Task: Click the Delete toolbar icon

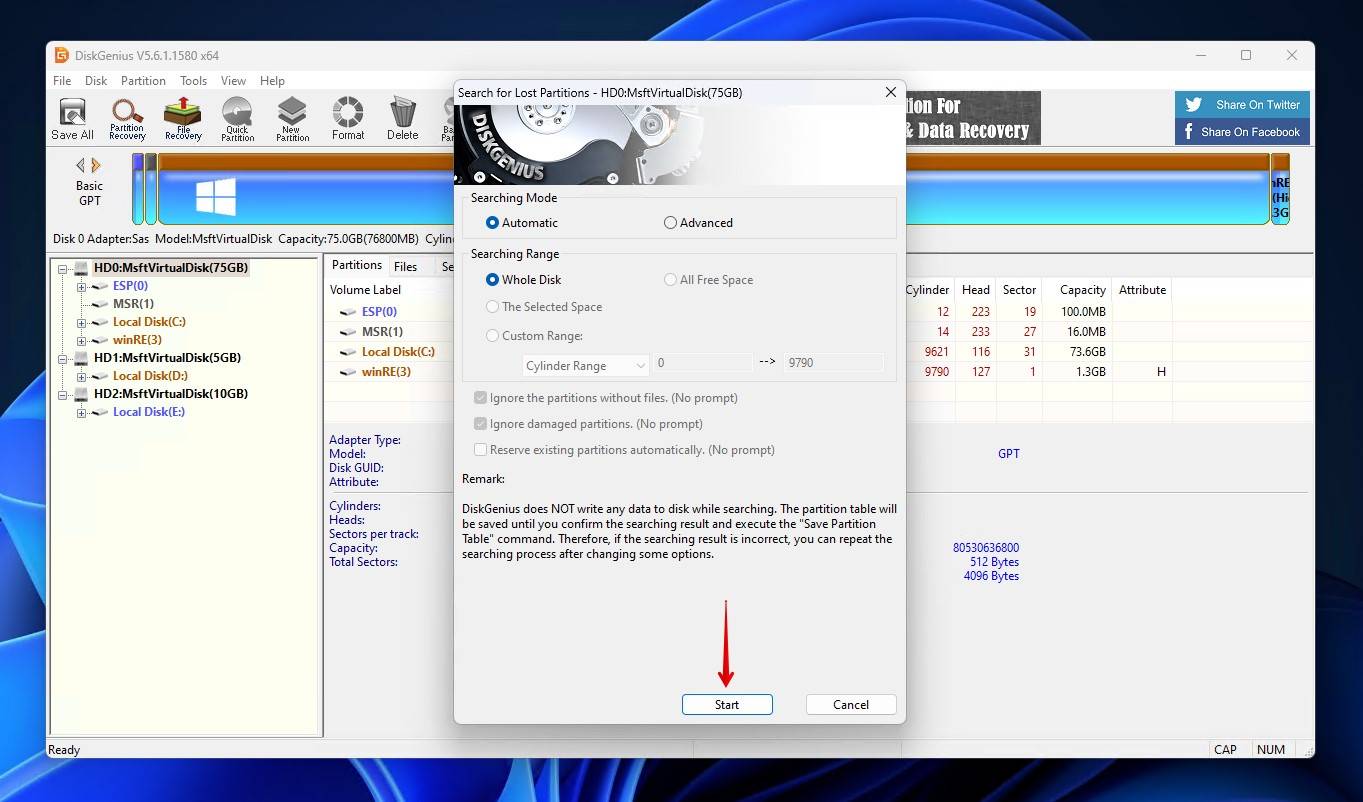Action: 403,119
